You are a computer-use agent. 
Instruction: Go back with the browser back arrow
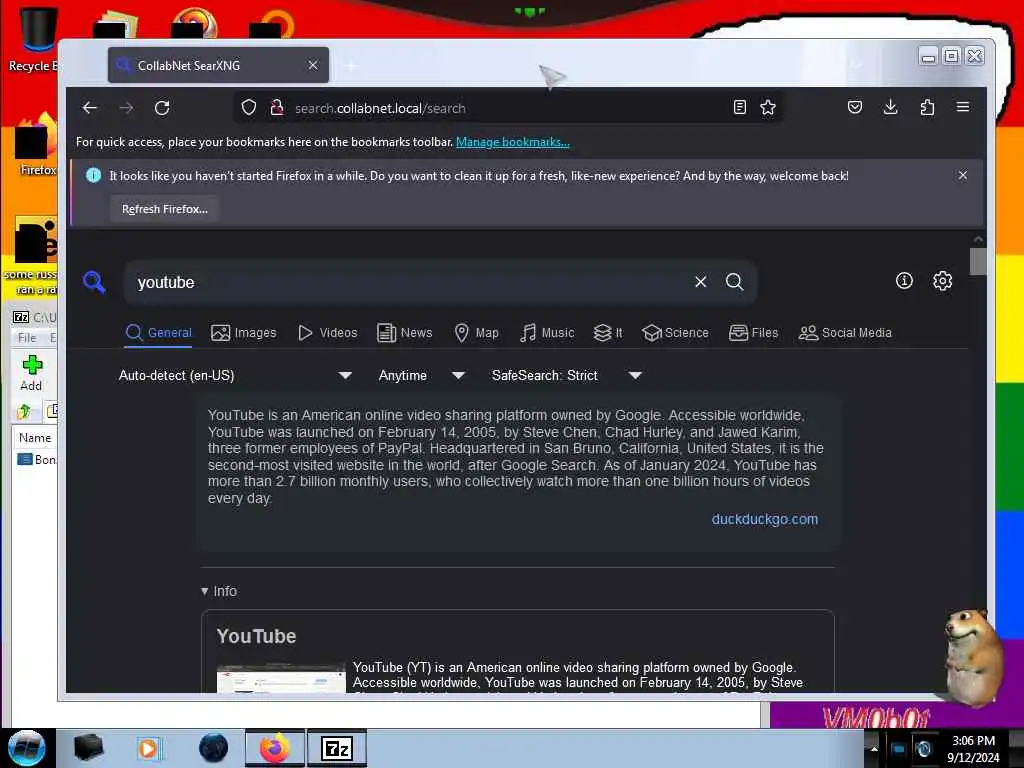click(90, 108)
